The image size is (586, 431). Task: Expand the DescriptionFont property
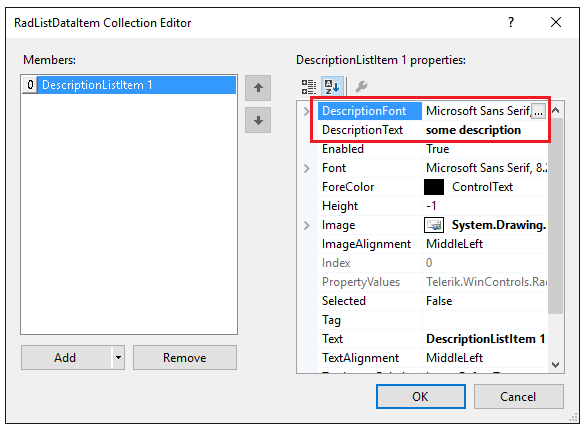pyautogui.click(x=306, y=111)
